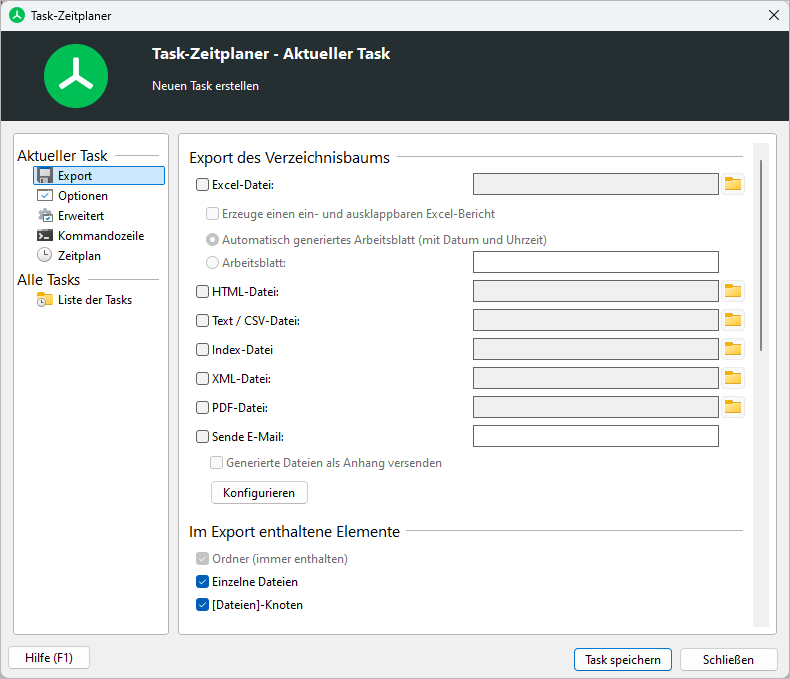This screenshot has height=679, width=790.
Task: Click the Index-Datei path field
Action: (596, 349)
